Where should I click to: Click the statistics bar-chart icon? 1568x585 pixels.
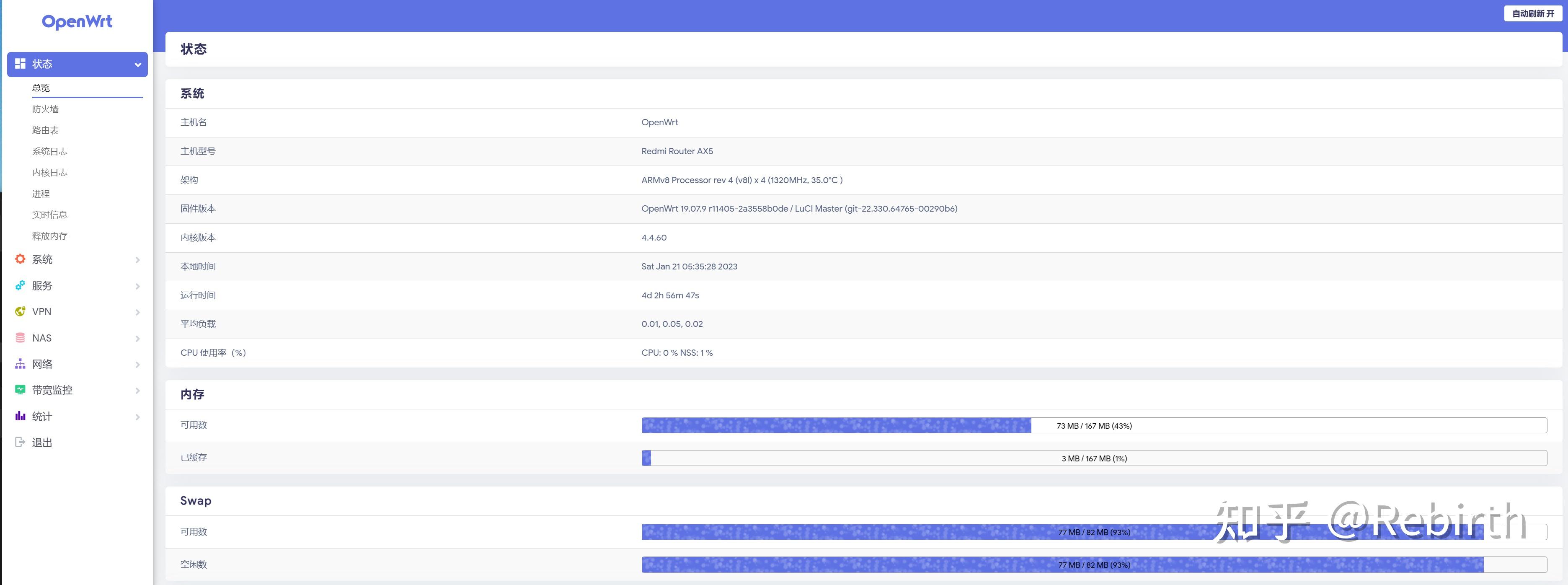click(x=20, y=417)
